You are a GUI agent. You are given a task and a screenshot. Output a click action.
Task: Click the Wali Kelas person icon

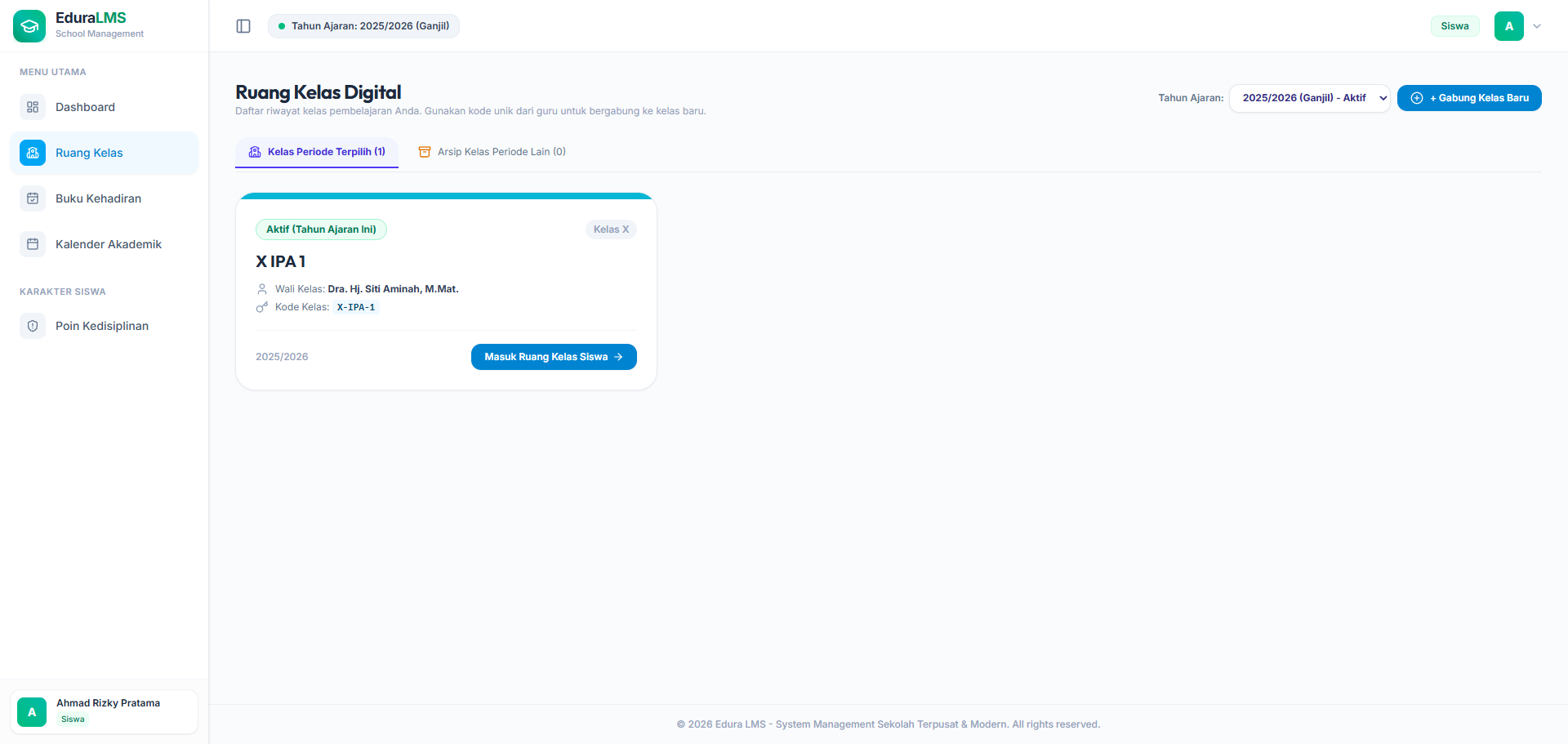tap(262, 289)
